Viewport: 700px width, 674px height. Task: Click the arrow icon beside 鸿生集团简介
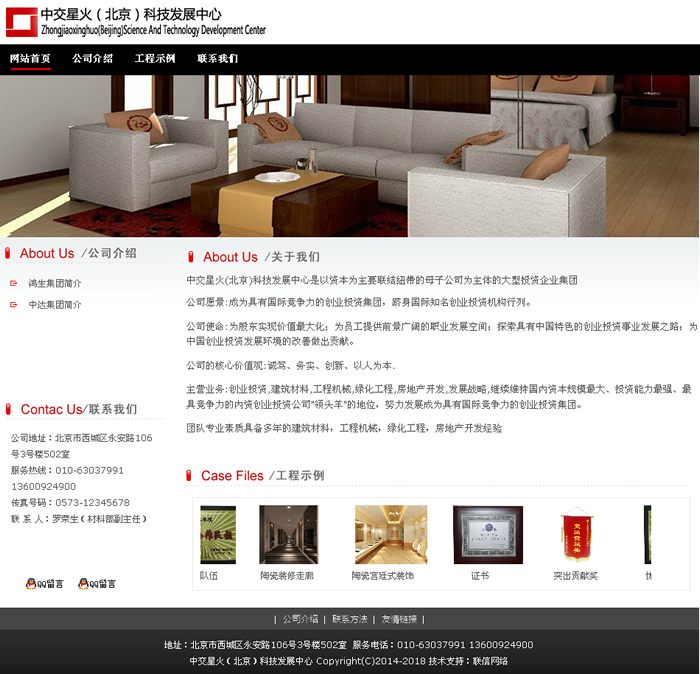tap(14, 283)
